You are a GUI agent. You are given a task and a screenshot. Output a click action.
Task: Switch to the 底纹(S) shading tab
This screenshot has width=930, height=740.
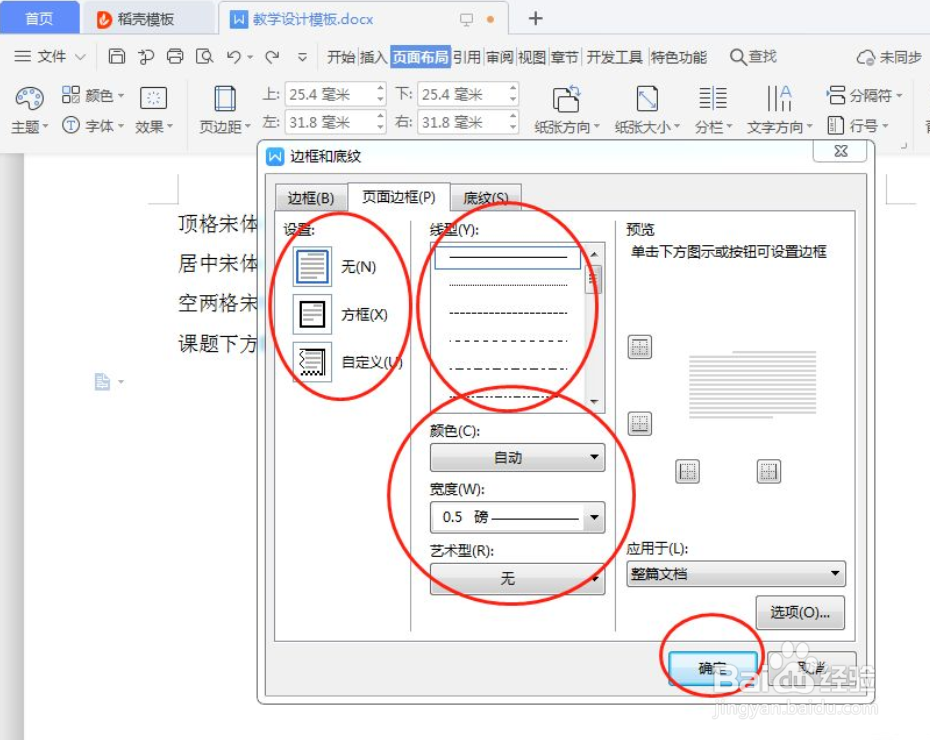tap(486, 197)
